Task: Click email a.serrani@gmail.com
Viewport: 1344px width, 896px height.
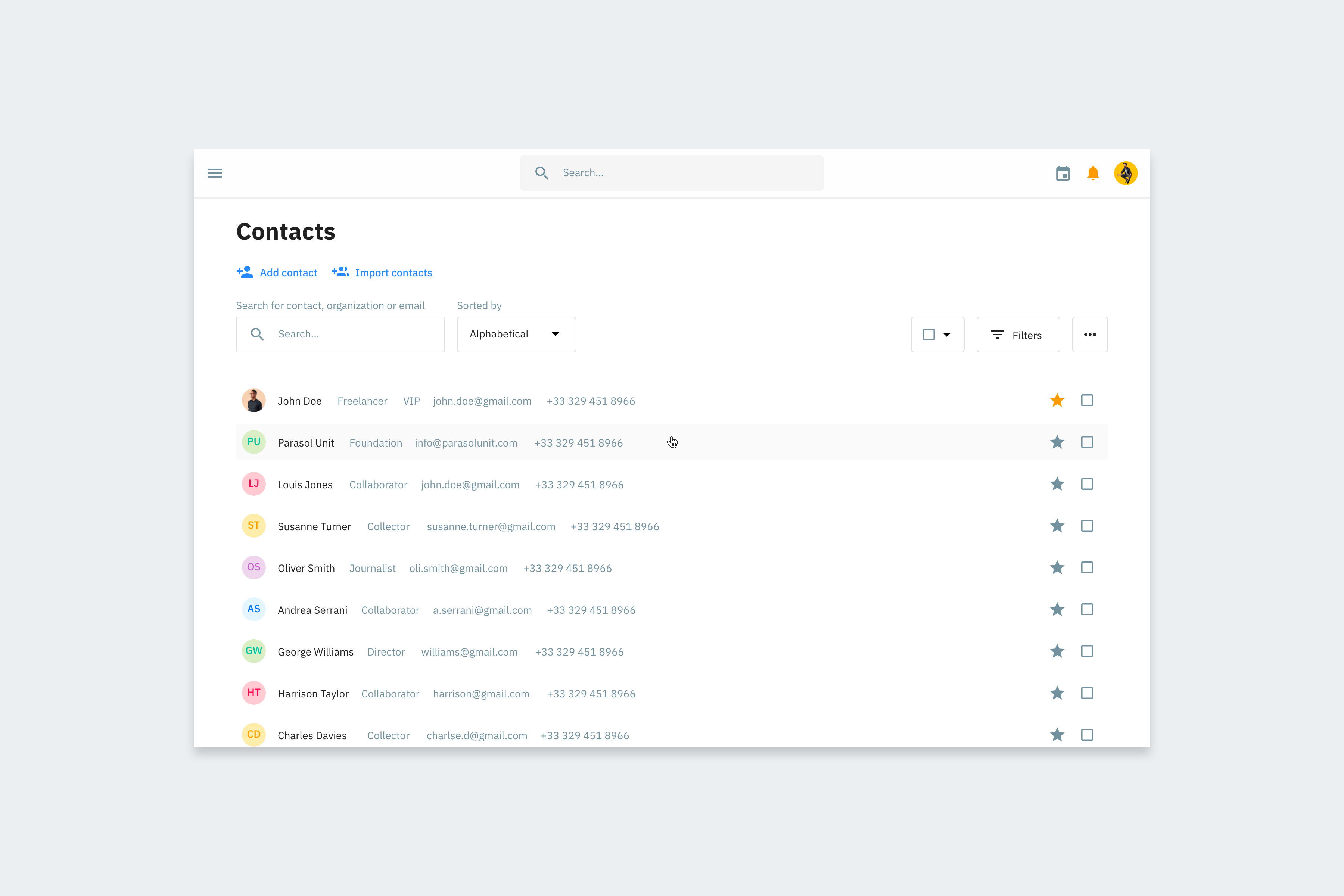Action: (x=482, y=610)
